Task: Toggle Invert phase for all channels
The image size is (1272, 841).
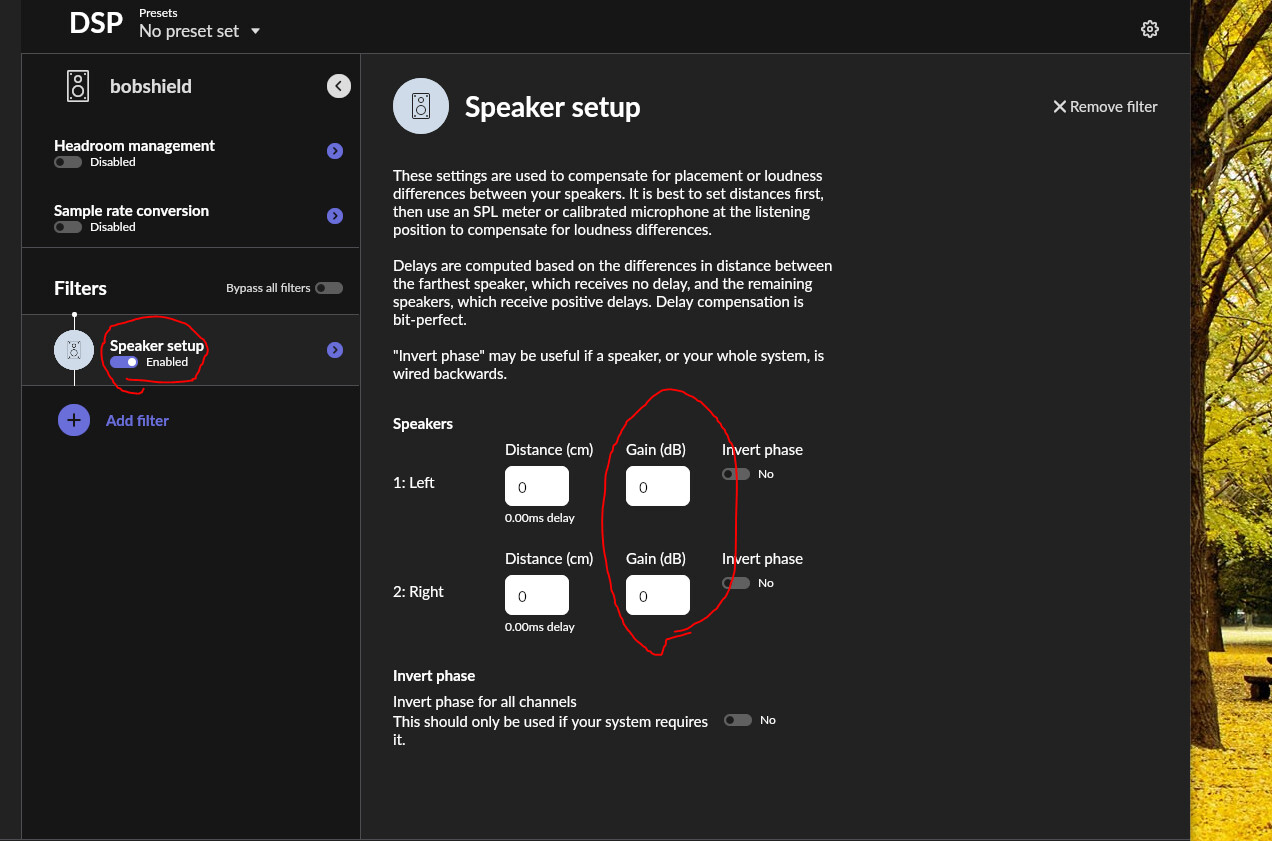Action: tap(738, 720)
